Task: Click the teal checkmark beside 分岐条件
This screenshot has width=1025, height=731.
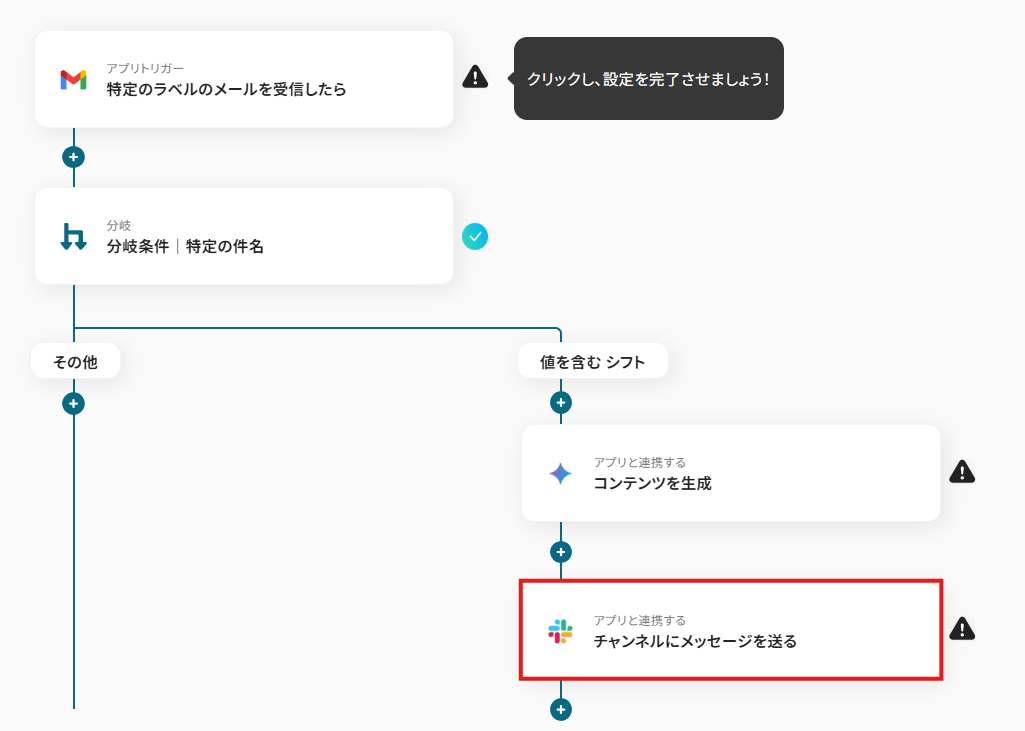Action: pyautogui.click(x=475, y=237)
